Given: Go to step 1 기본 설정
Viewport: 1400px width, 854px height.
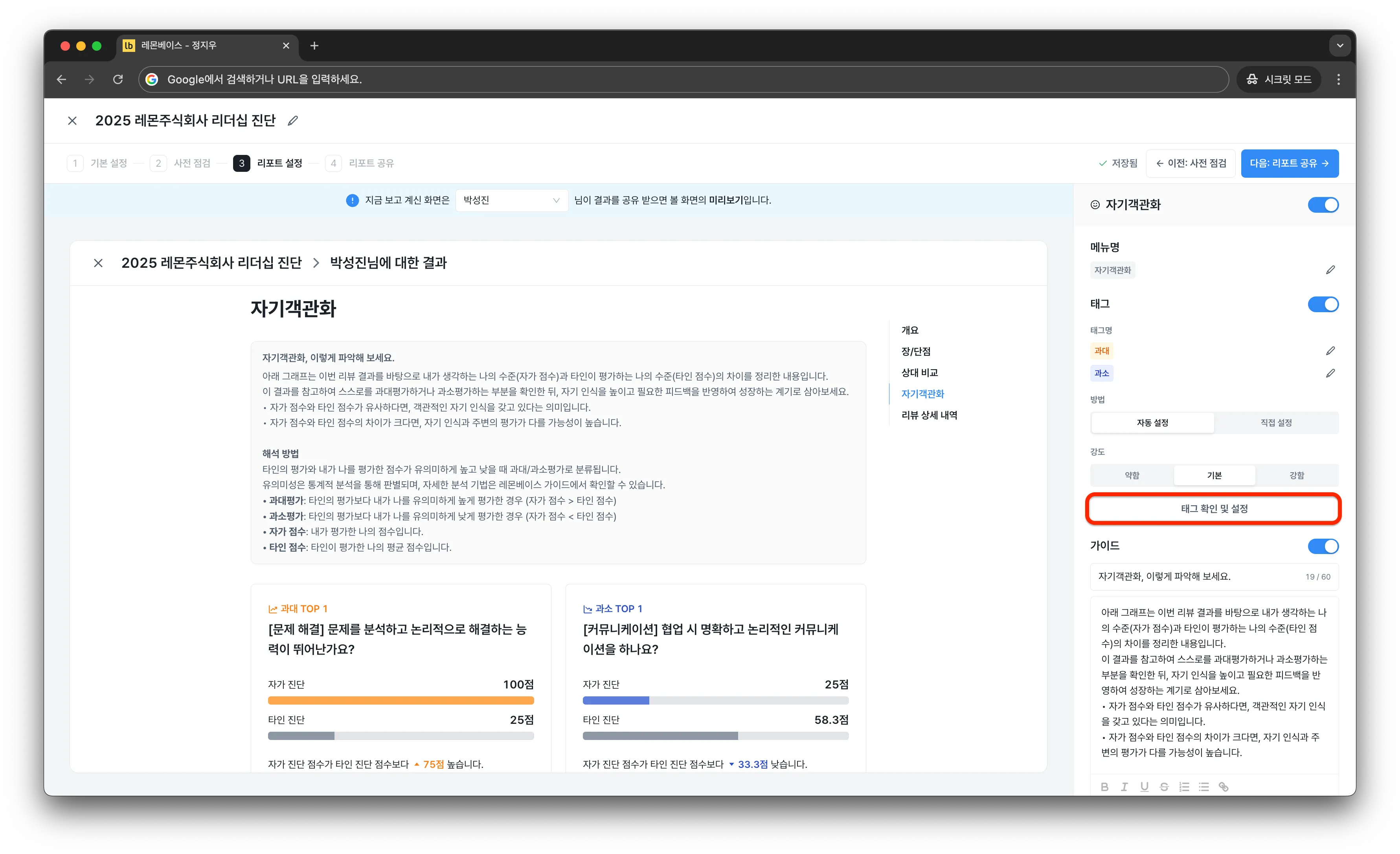Looking at the screenshot, I should pos(97,163).
